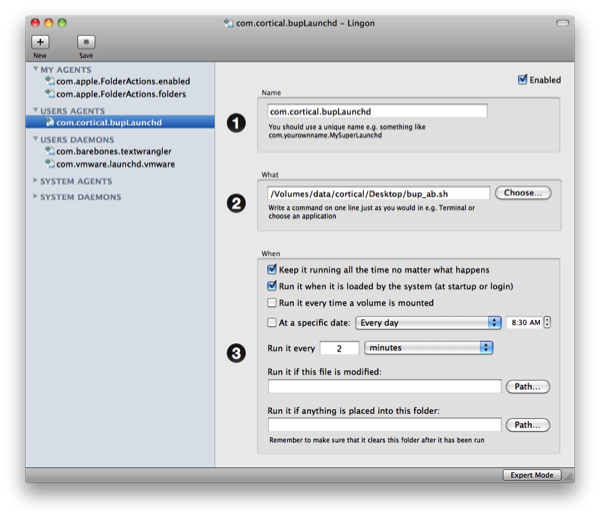Click the green zoom window button
The width and height of the screenshot is (600, 518).
[x=62, y=23]
